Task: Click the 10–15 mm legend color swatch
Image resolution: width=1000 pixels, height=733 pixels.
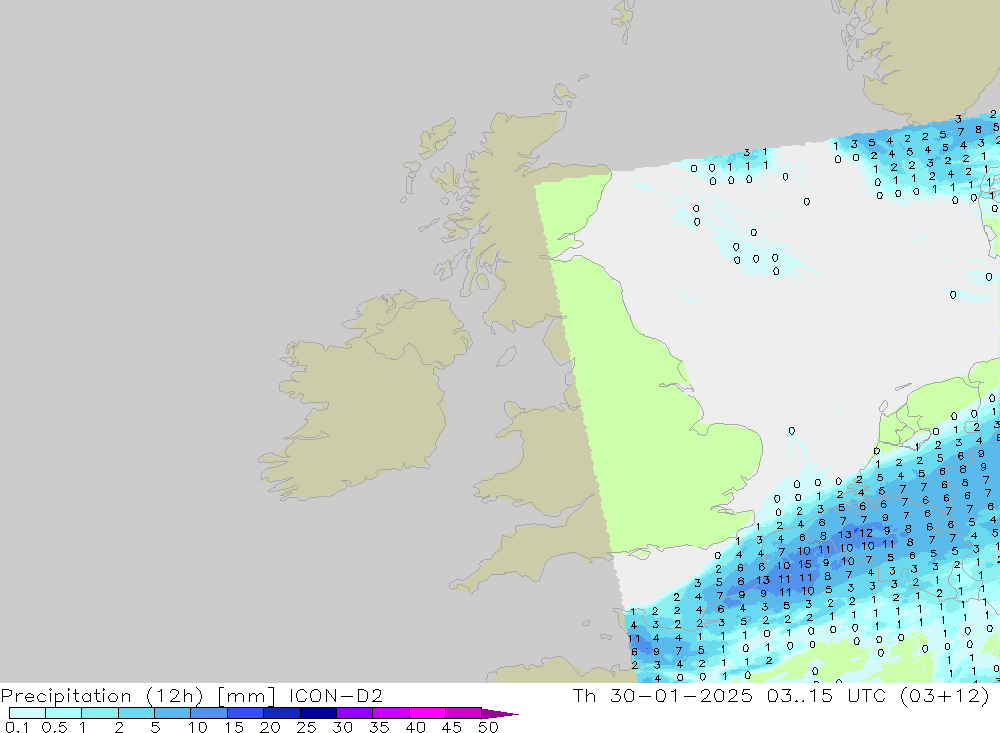Action: pos(209,713)
